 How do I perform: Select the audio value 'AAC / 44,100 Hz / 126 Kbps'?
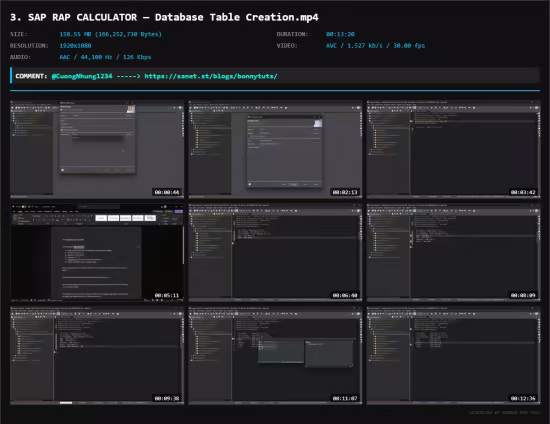(x=105, y=57)
